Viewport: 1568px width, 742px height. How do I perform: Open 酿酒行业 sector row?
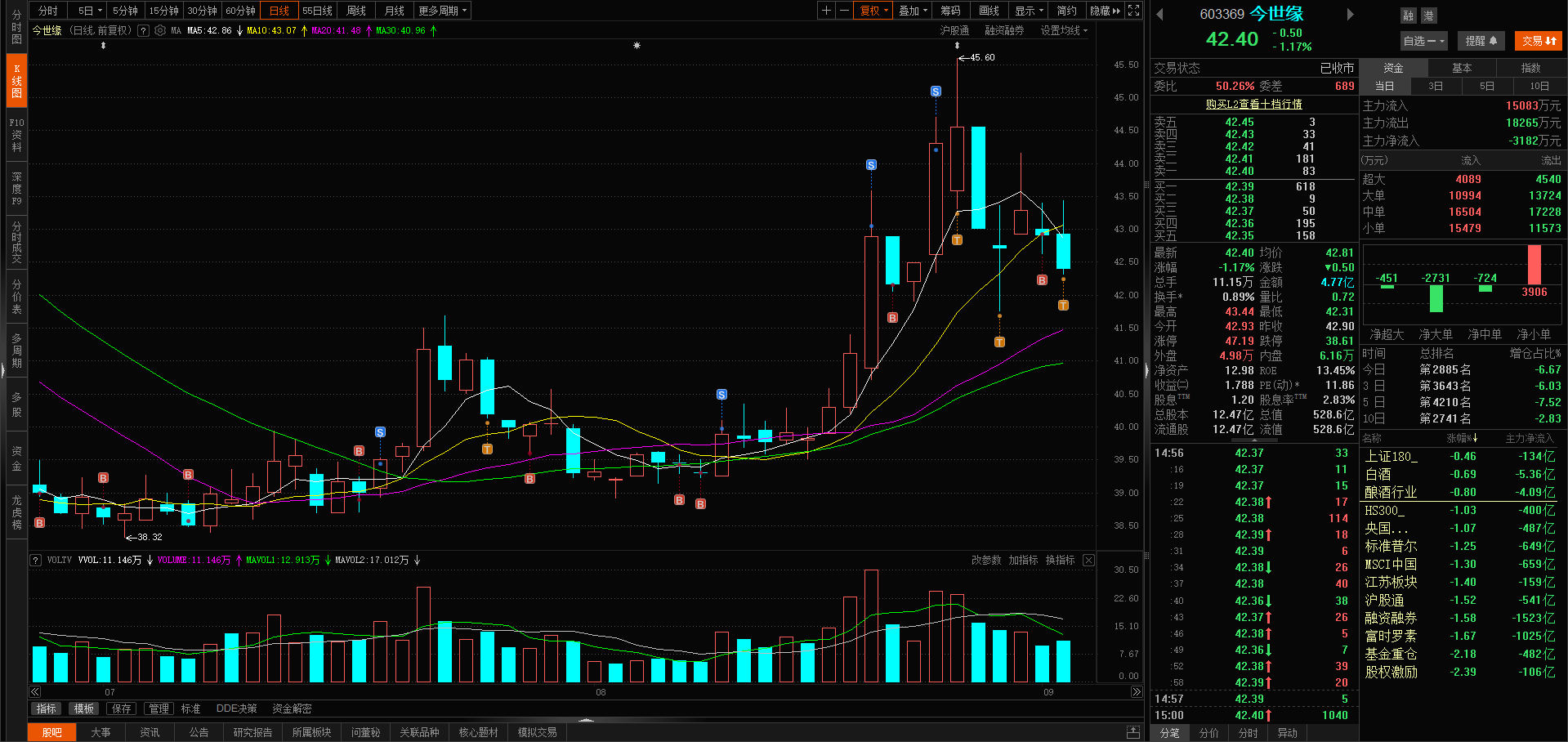pos(1463,492)
